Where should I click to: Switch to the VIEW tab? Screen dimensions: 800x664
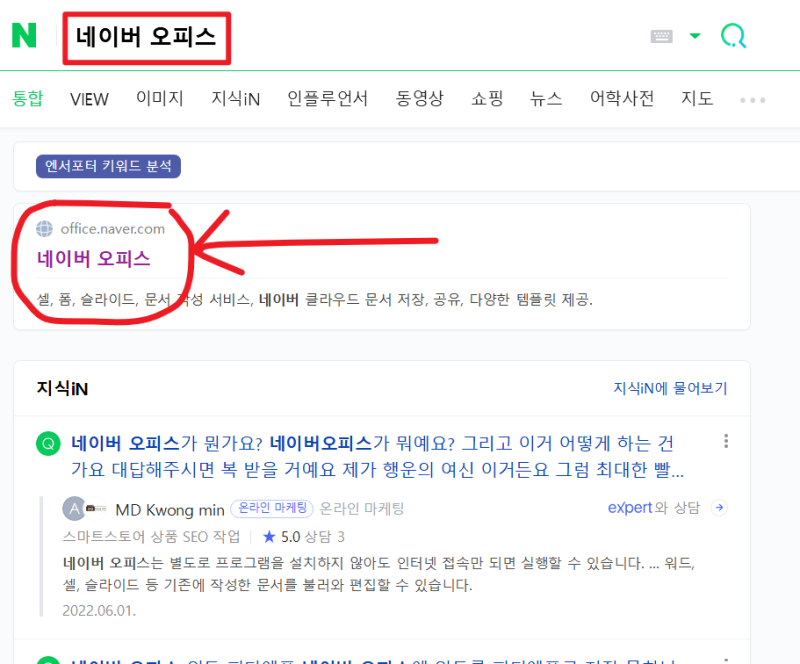pos(89,99)
